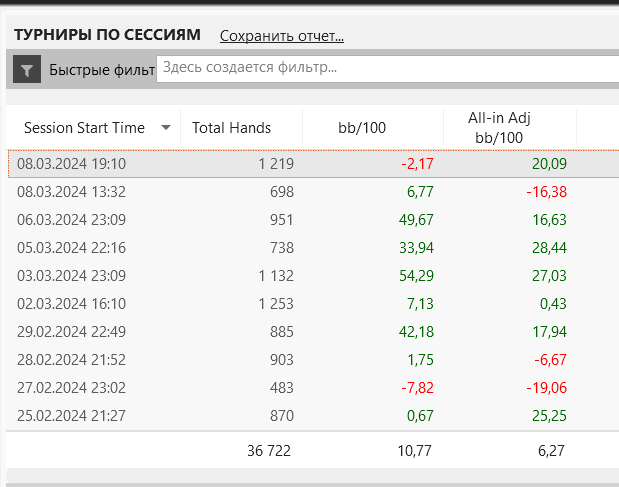619x487 pixels.
Task: Open the Session Start Time sort dropdown arrow
Action: click(x=165, y=127)
